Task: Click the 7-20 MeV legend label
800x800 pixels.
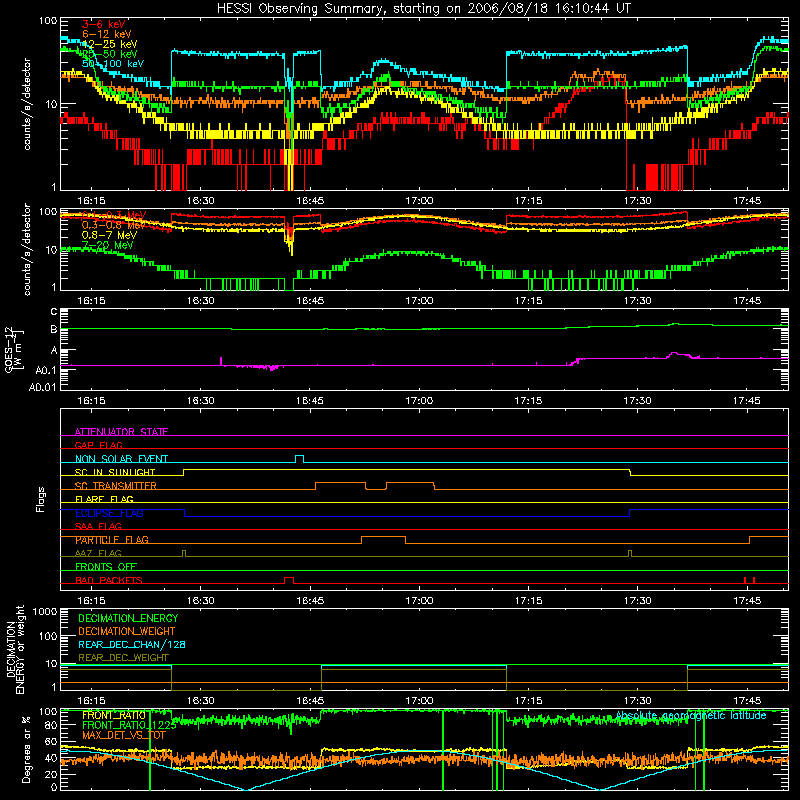Action: click(x=107, y=245)
